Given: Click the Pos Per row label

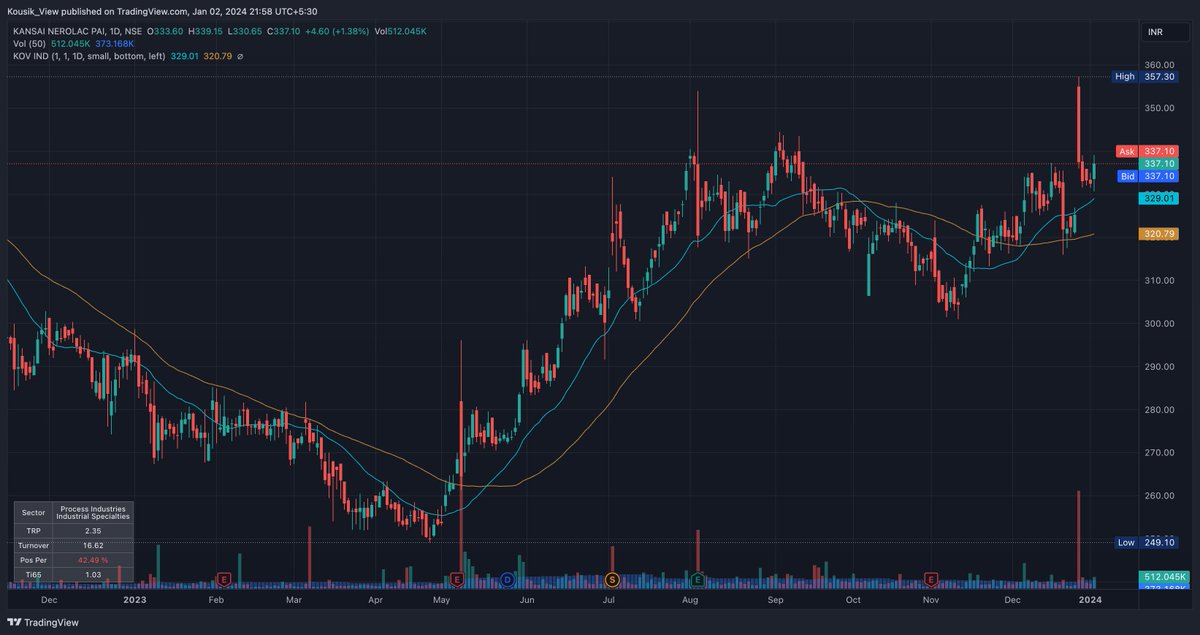Looking at the screenshot, I should tap(33, 561).
